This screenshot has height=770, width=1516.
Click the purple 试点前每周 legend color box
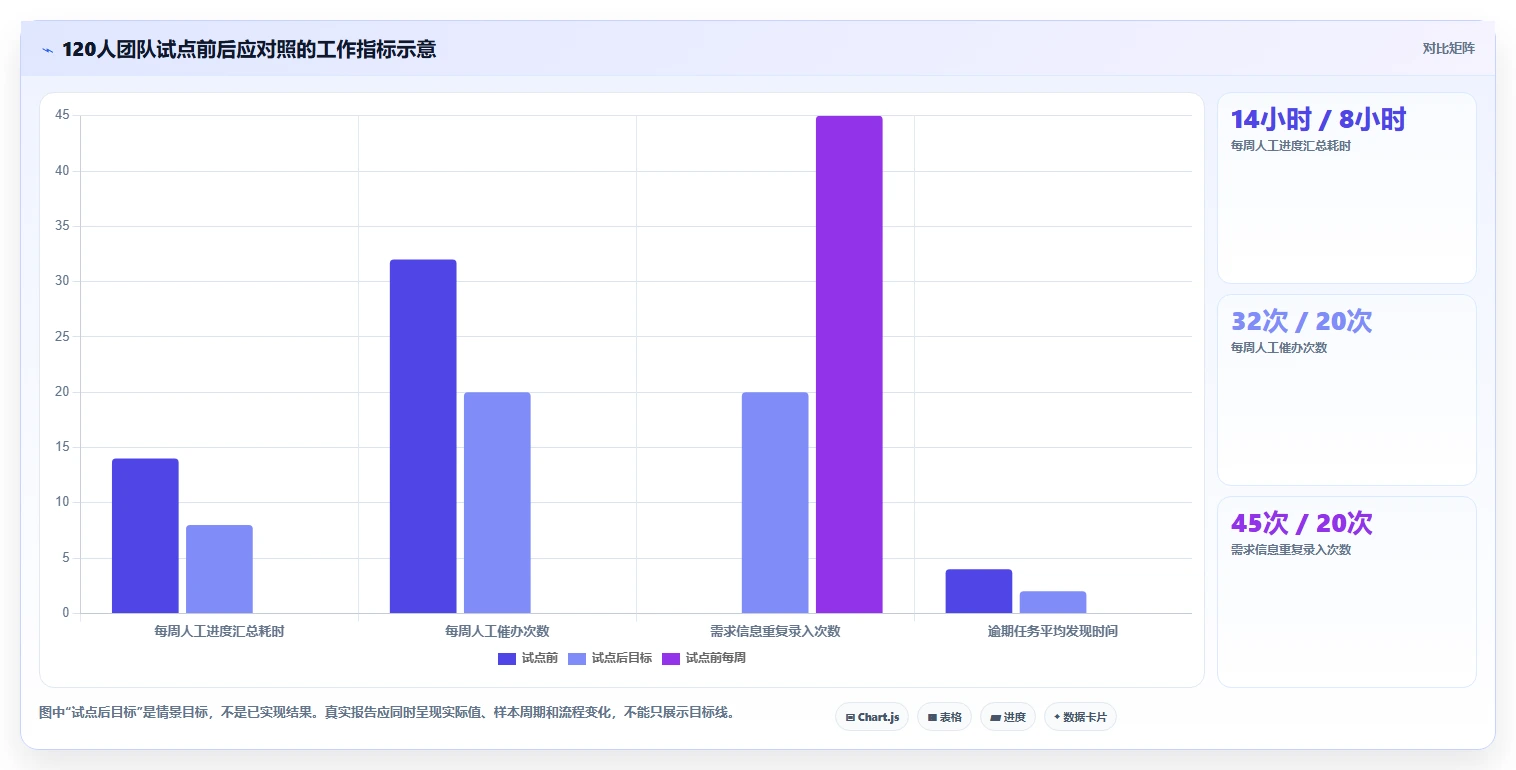click(671, 658)
